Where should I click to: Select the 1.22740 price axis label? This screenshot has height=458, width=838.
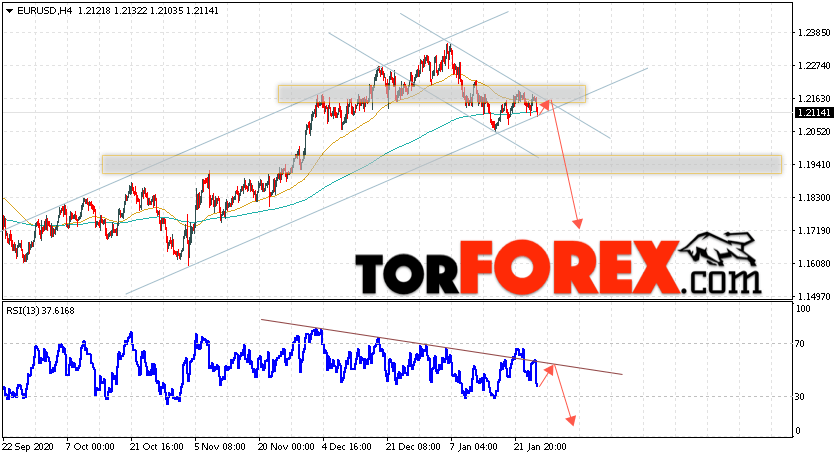[x=814, y=66]
